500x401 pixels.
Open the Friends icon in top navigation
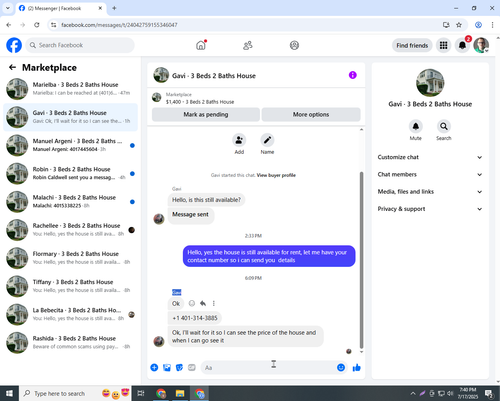click(x=248, y=45)
